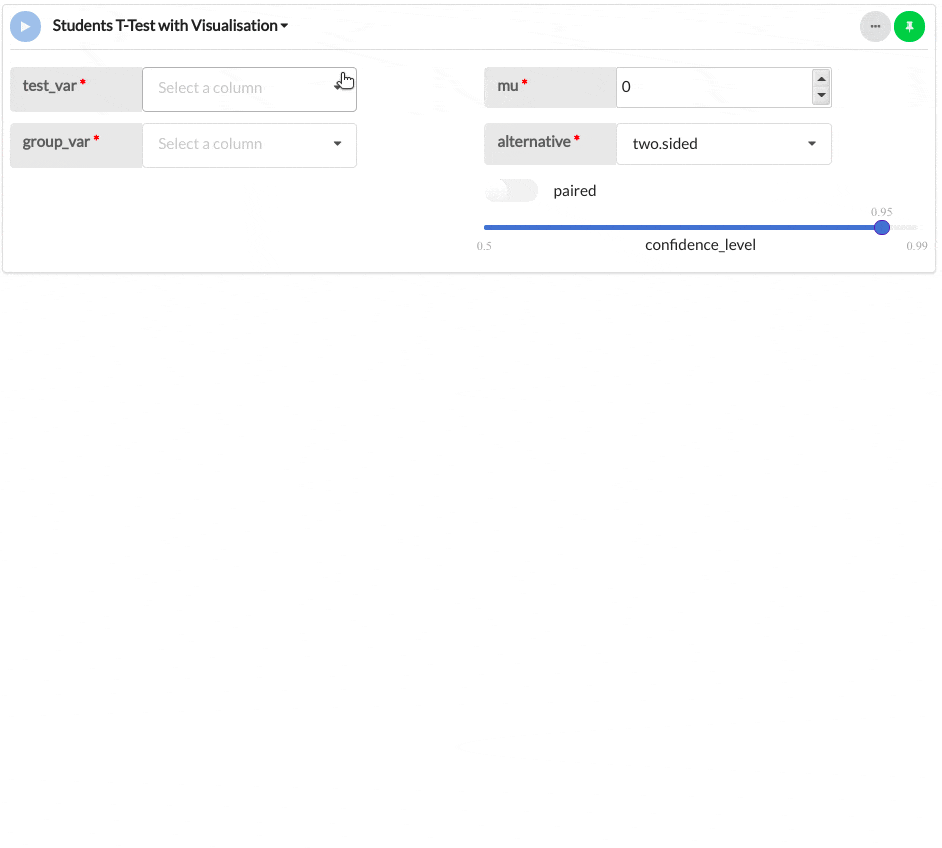Click the slider track near 0.5

point(490,228)
